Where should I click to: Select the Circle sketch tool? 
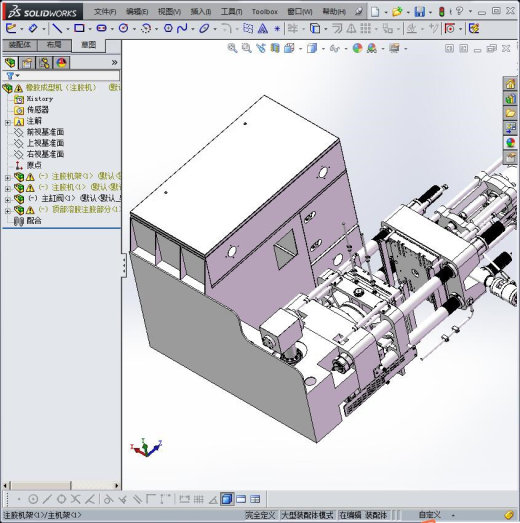click(123, 28)
